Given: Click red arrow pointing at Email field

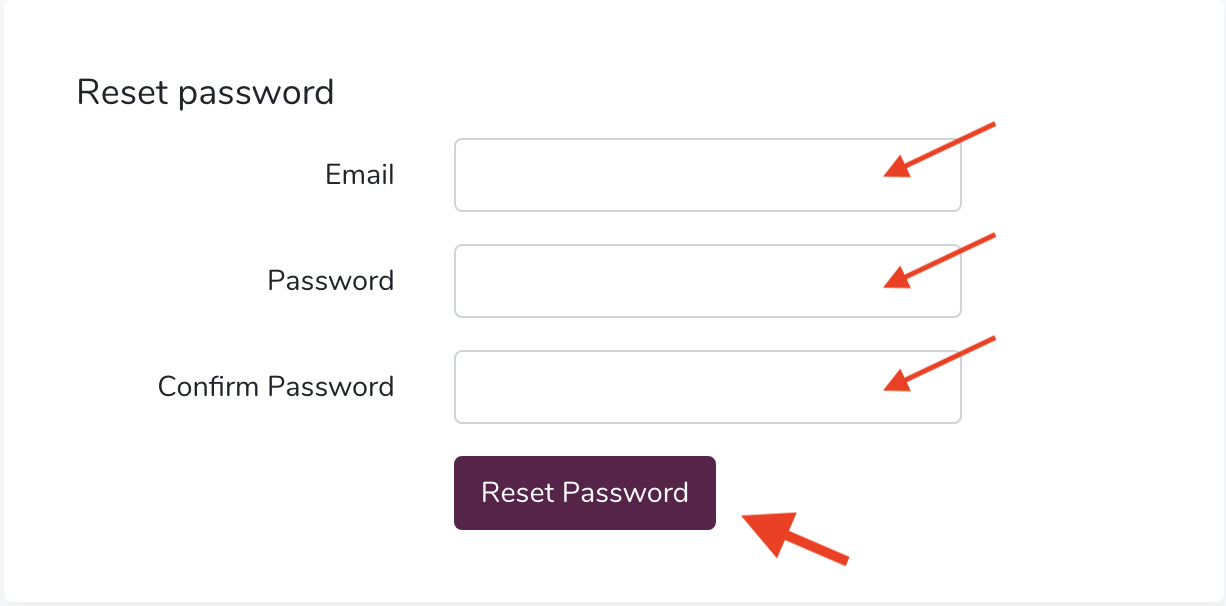Looking at the screenshot, I should [940, 150].
